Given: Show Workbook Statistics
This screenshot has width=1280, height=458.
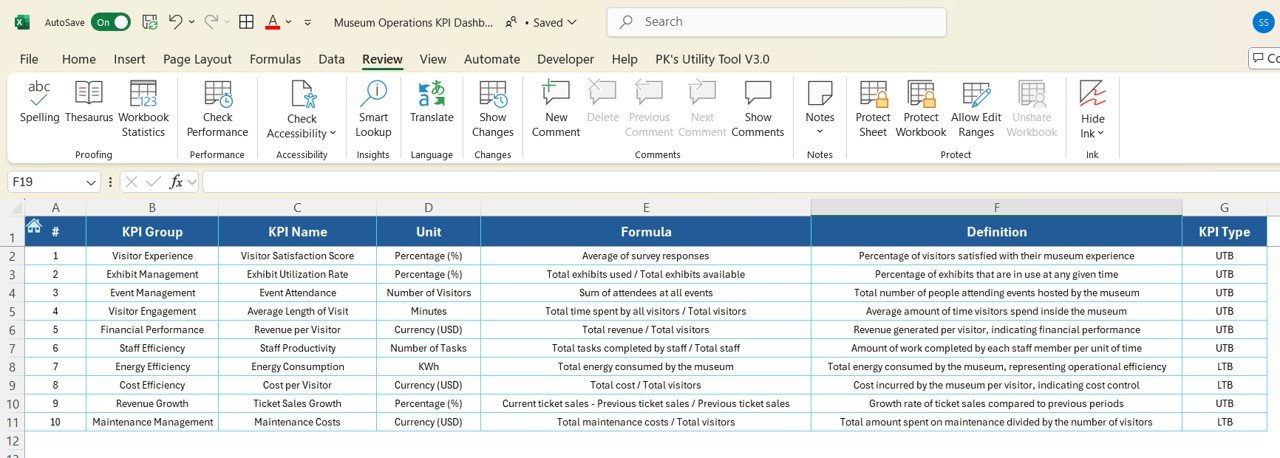Looking at the screenshot, I should [143, 109].
